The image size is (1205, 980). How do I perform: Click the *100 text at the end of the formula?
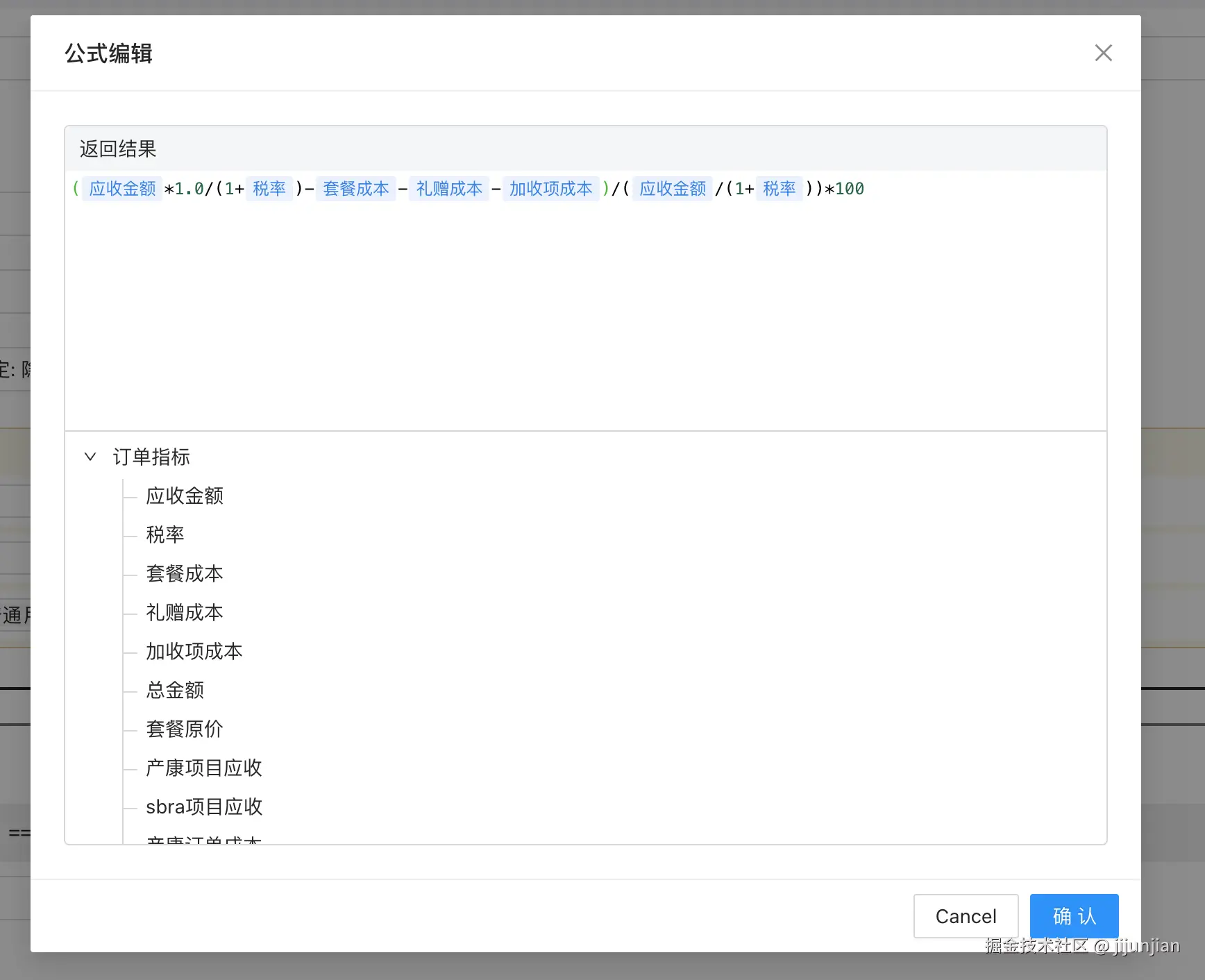(844, 189)
